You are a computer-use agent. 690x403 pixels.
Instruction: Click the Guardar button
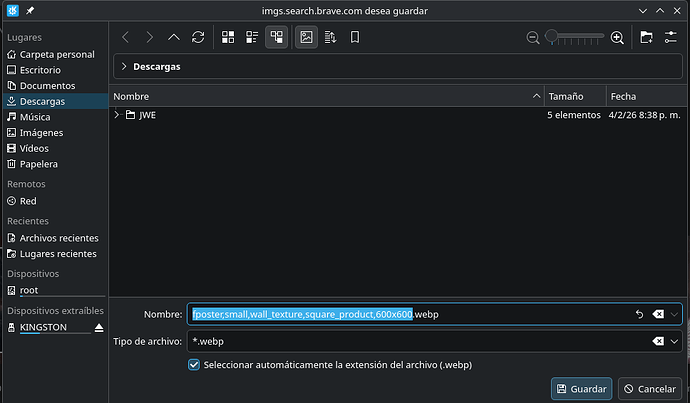coord(581,388)
